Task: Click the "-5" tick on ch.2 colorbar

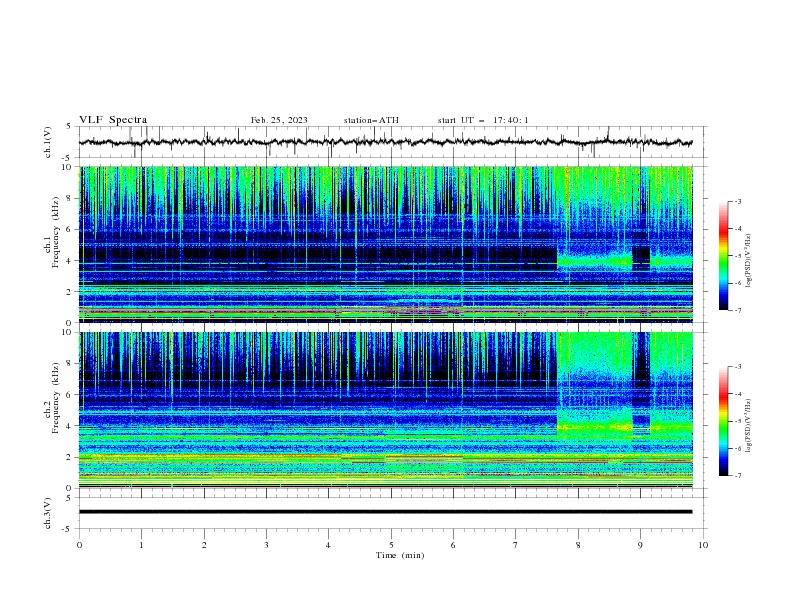Action: coord(737,421)
